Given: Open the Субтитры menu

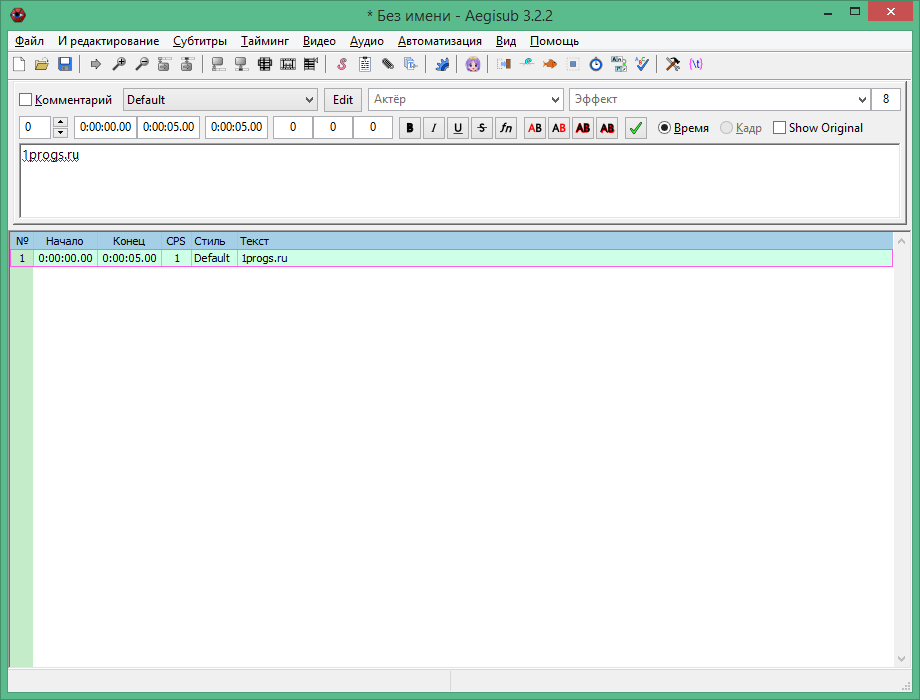Looking at the screenshot, I should (x=199, y=41).
